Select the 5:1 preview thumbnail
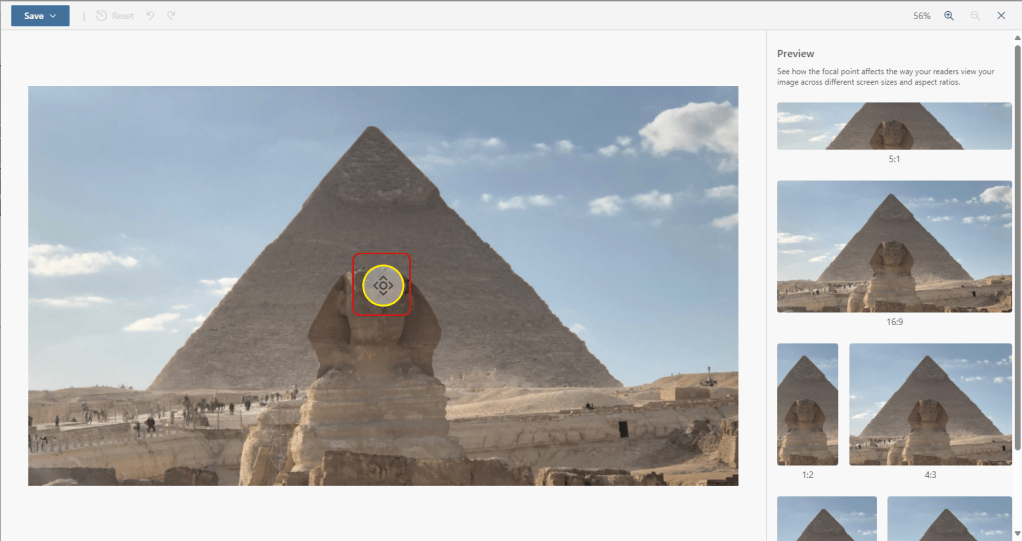 point(894,126)
